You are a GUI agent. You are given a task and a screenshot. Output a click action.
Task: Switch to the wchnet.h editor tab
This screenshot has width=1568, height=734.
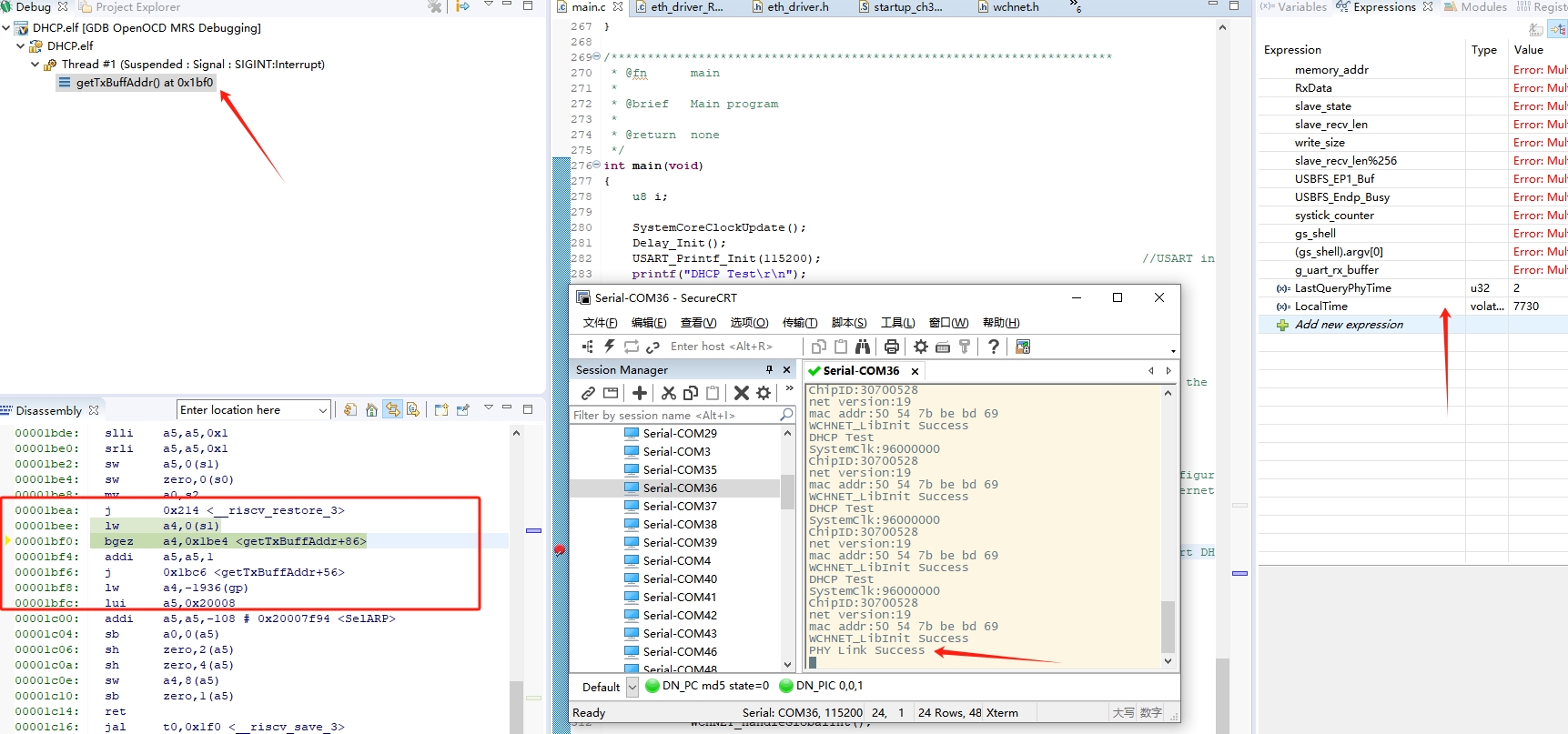[x=1009, y=7]
